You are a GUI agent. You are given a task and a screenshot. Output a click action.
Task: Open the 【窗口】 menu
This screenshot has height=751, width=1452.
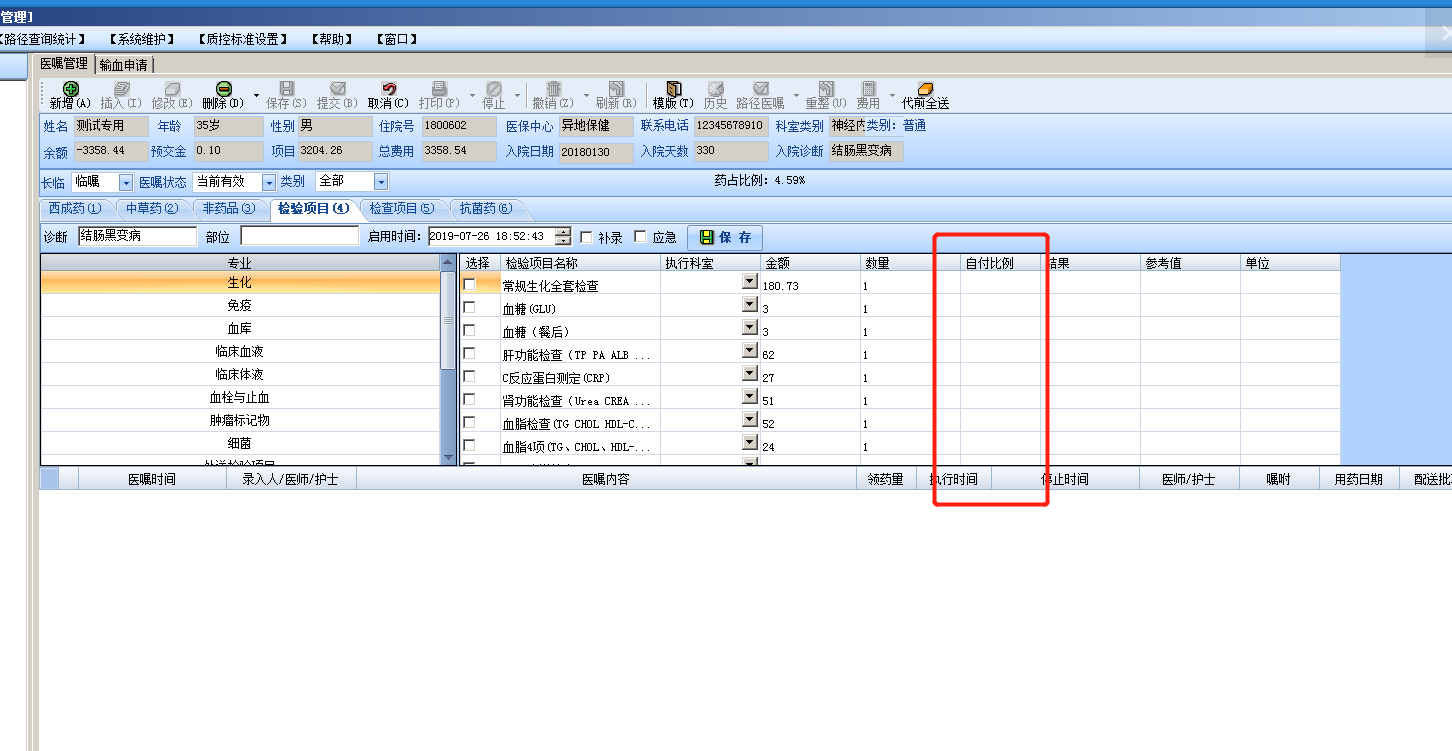(x=397, y=39)
